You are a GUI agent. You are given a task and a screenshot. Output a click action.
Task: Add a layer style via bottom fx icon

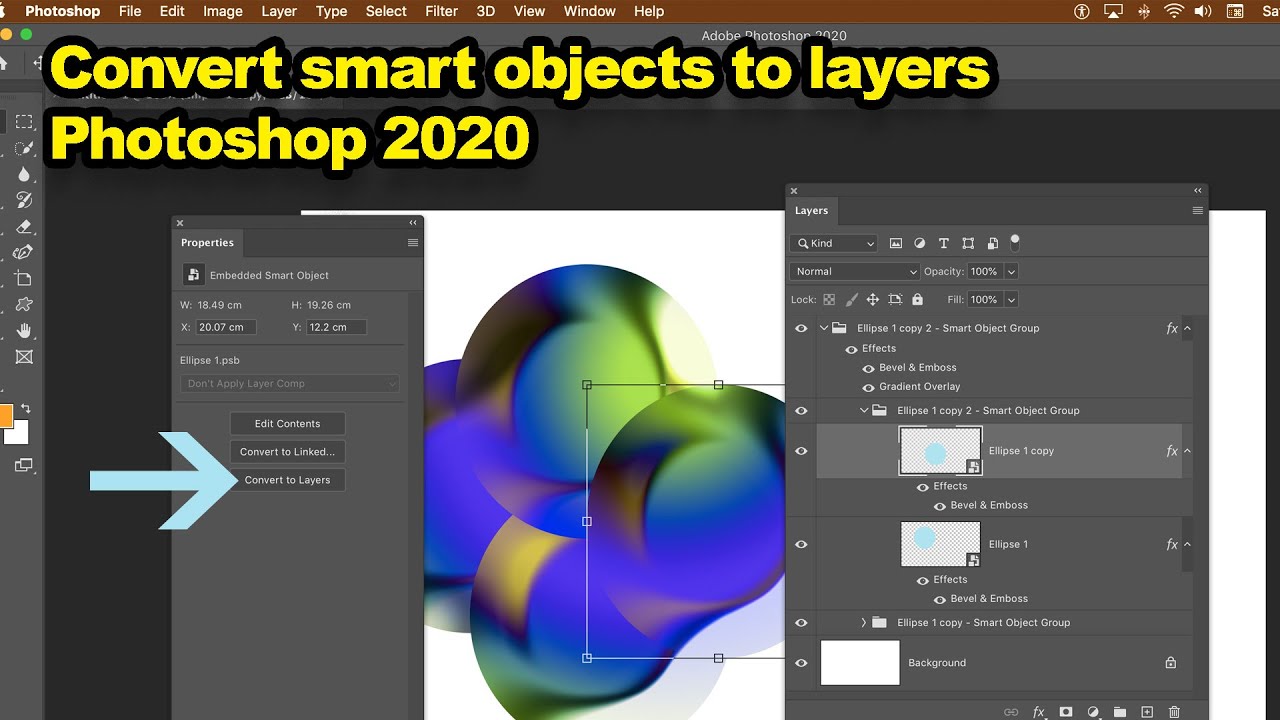coord(1039,712)
